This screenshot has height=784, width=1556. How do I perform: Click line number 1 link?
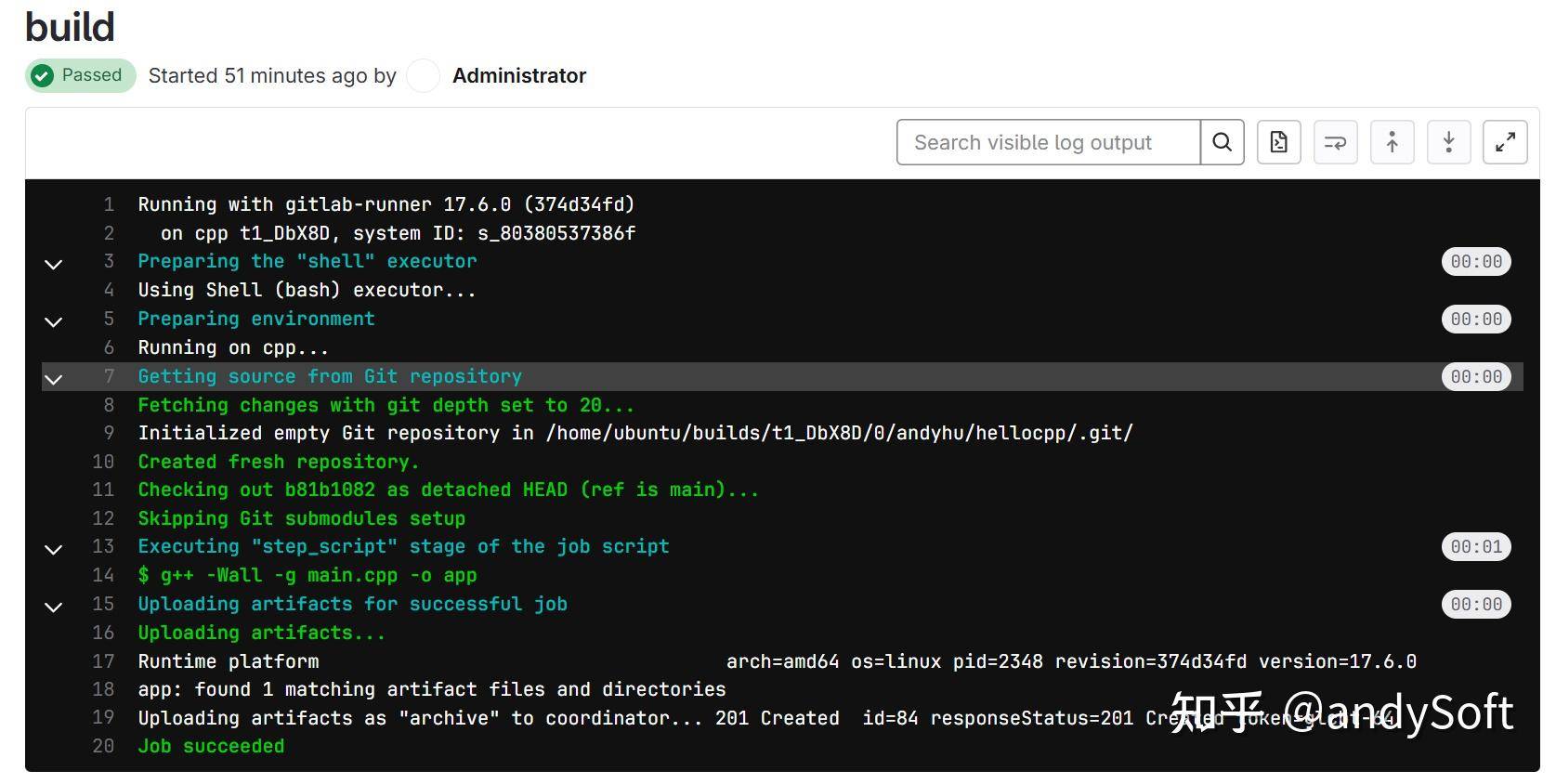coord(109,204)
